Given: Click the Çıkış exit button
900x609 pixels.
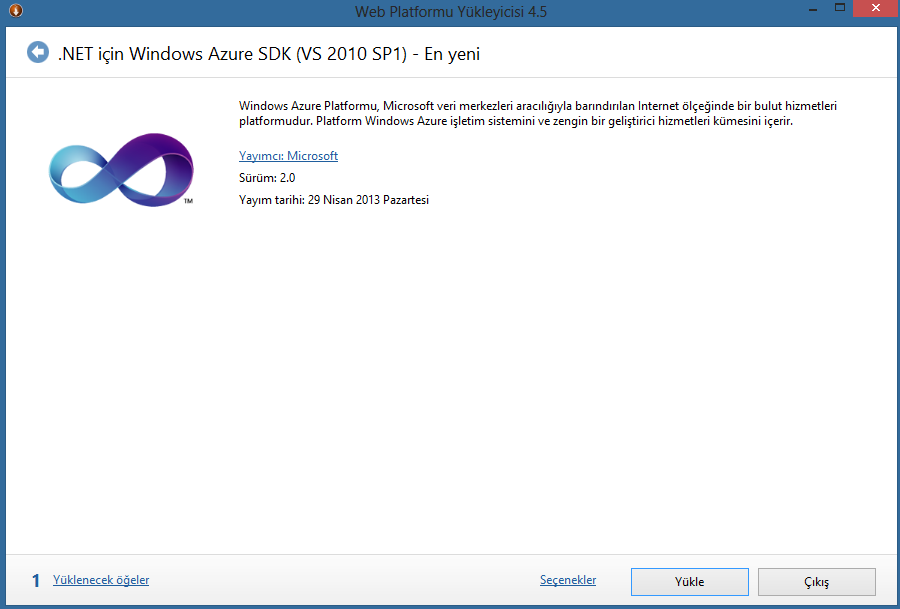Looking at the screenshot, I should coord(817,582).
